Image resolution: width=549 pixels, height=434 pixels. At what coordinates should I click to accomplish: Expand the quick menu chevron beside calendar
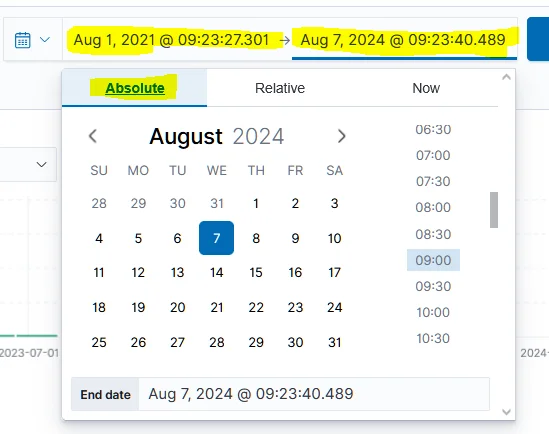pyautogui.click(x=45, y=39)
